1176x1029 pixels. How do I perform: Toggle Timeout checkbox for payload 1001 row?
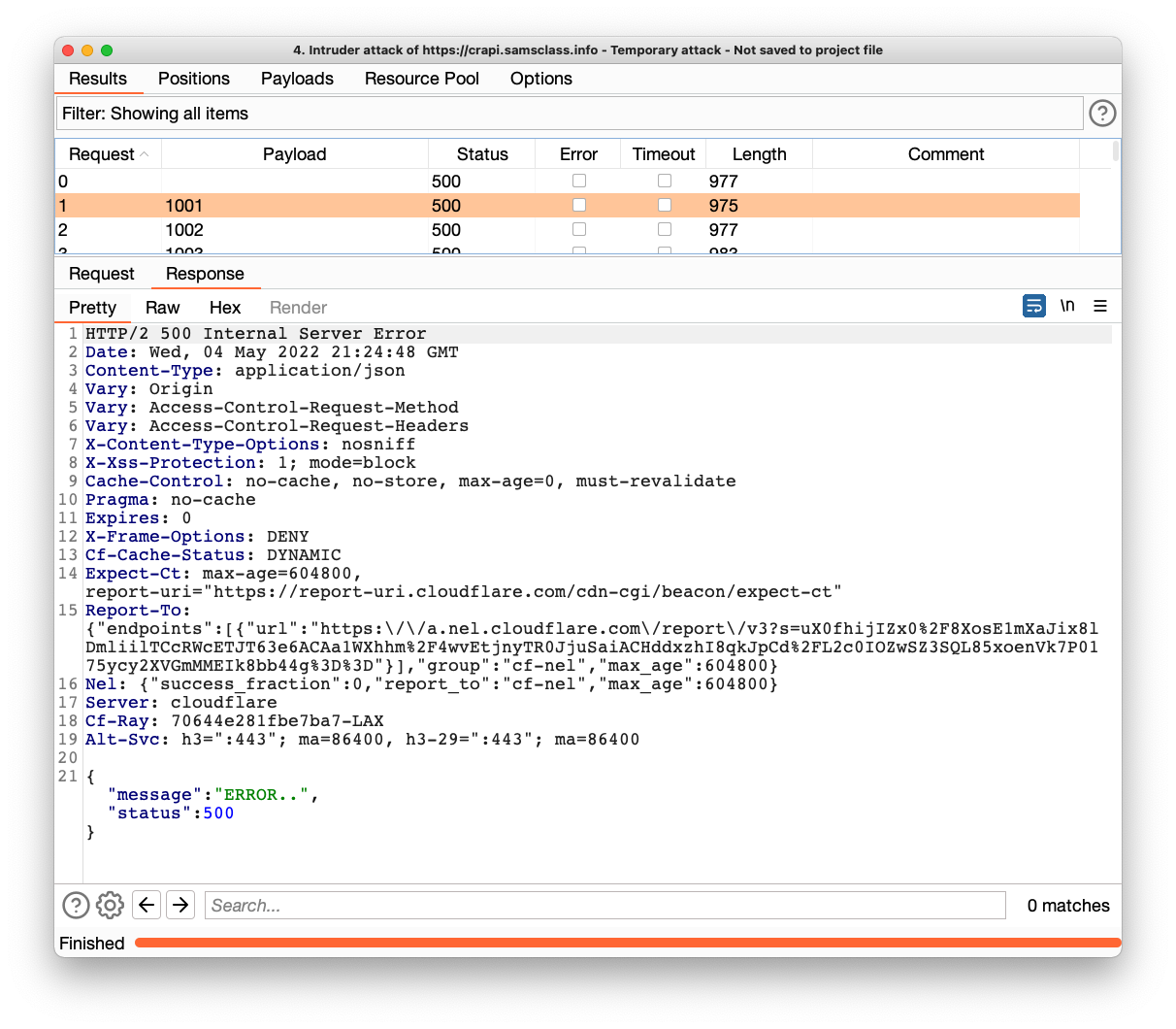coord(665,205)
